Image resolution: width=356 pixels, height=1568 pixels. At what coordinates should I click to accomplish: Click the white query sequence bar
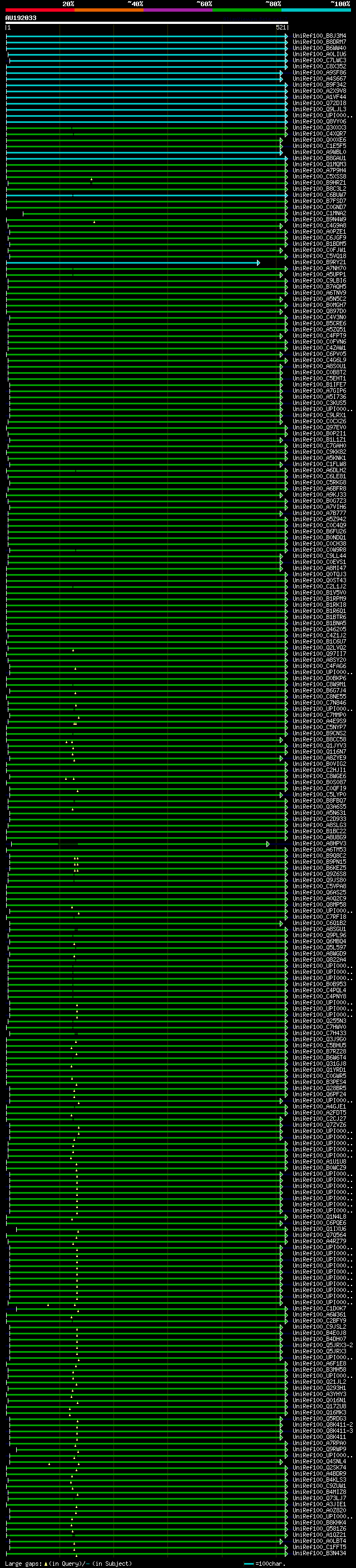(x=147, y=22)
